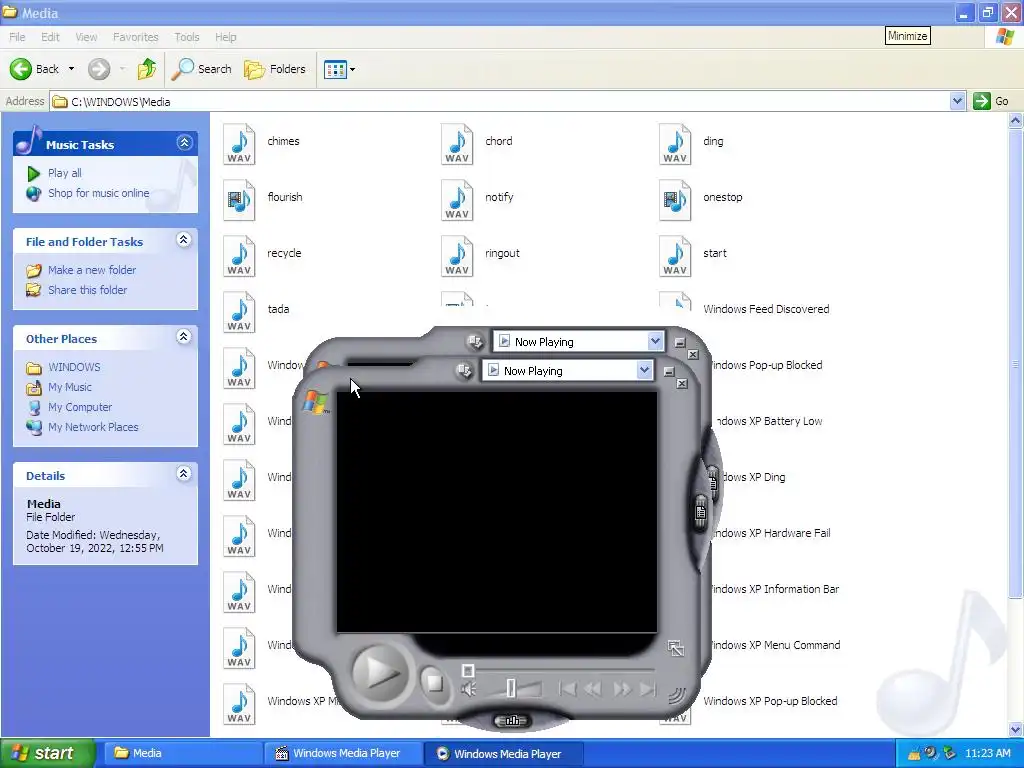Open My Computer from Other Places
This screenshot has width=1024, height=768.
[80, 407]
